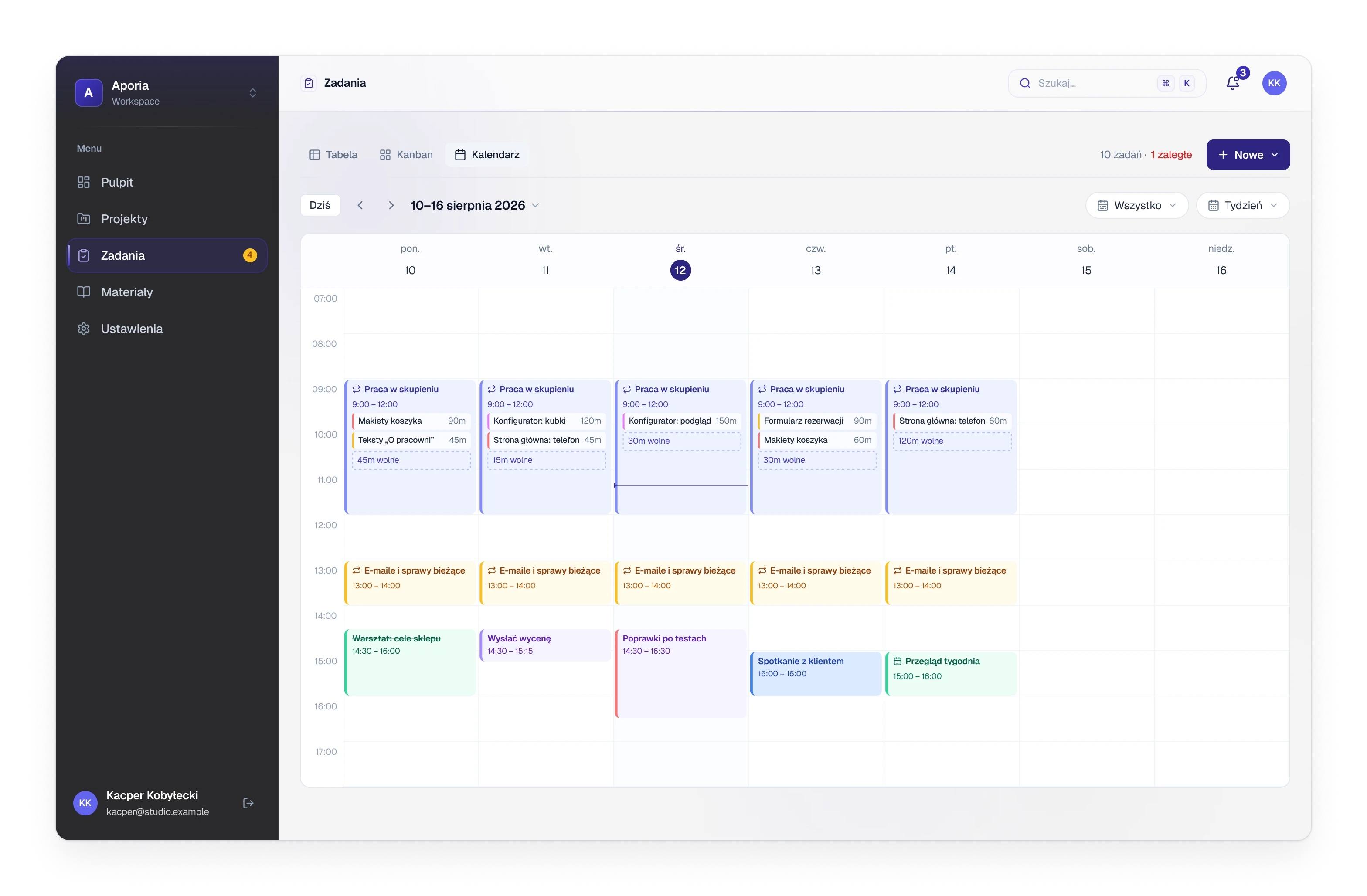Click Konfigurator: podgląd task on Wednesday
The height and width of the screenshot is (896, 1367).
pos(682,421)
